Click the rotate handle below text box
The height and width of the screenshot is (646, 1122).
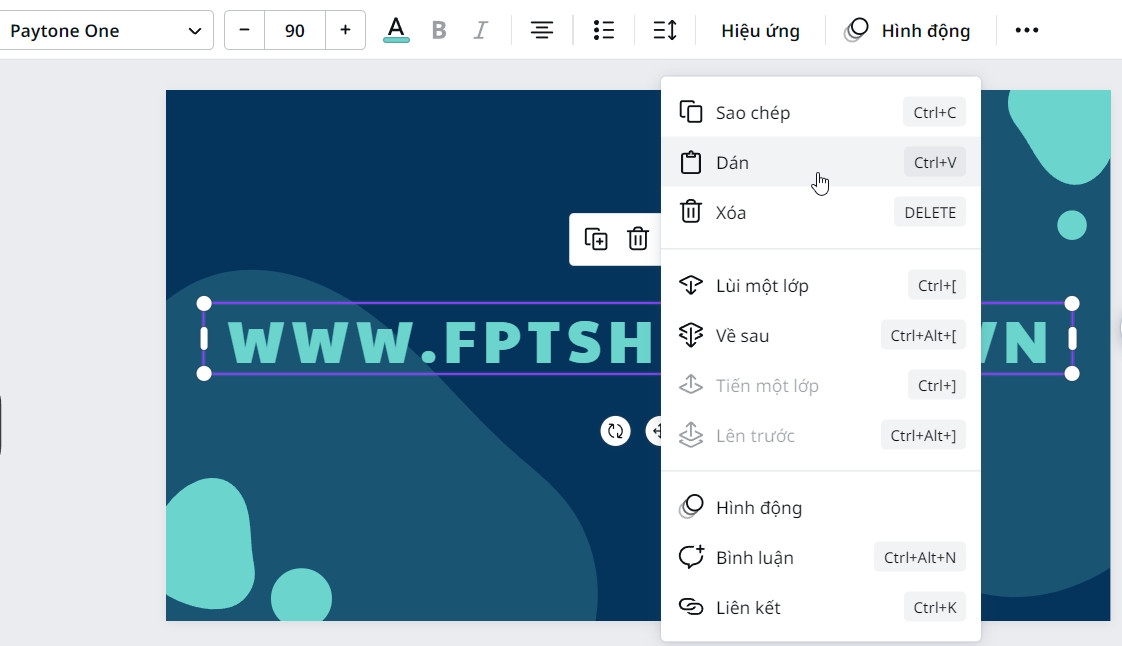[x=615, y=431]
